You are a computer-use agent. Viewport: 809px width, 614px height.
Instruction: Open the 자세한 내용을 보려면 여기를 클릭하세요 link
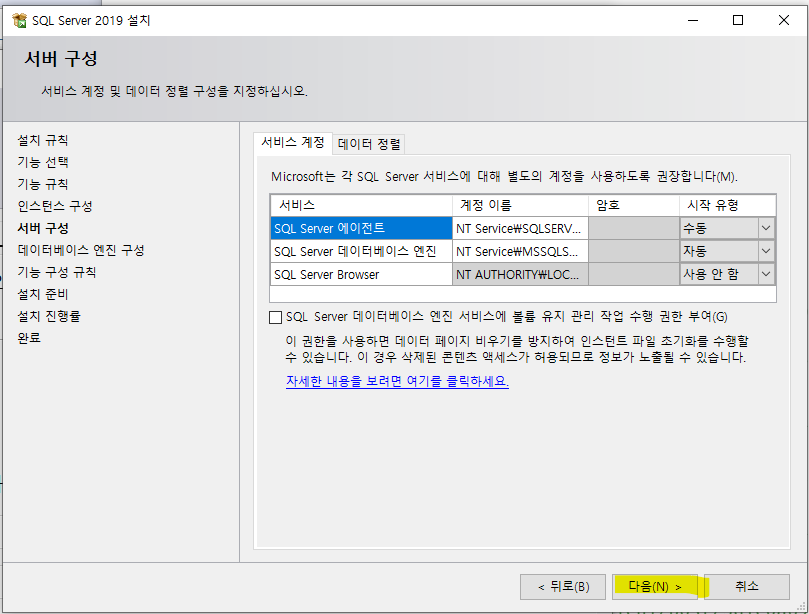point(397,381)
